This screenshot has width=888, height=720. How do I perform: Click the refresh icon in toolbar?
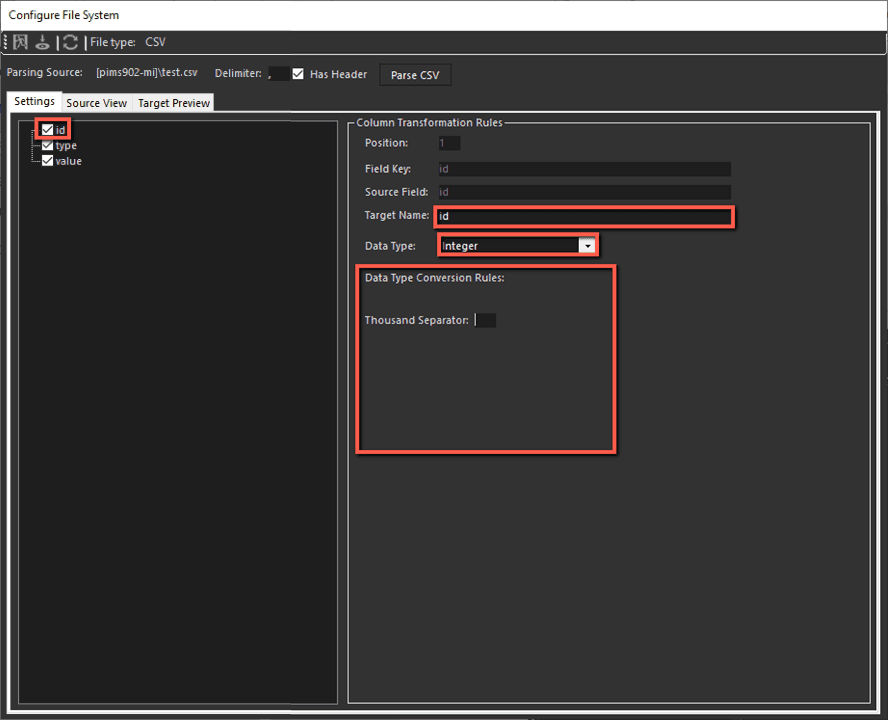pos(69,42)
